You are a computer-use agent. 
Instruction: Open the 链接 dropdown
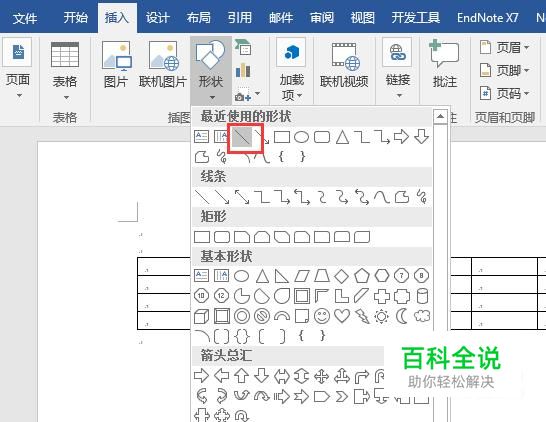[x=398, y=69]
